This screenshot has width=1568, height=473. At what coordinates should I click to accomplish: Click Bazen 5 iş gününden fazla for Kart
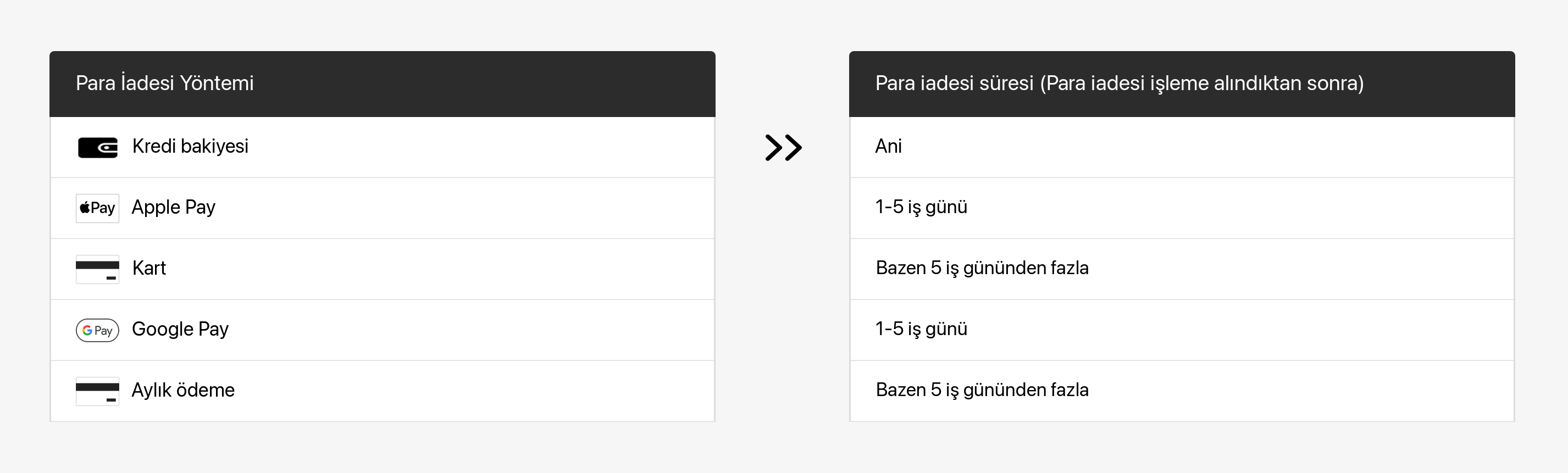point(982,269)
